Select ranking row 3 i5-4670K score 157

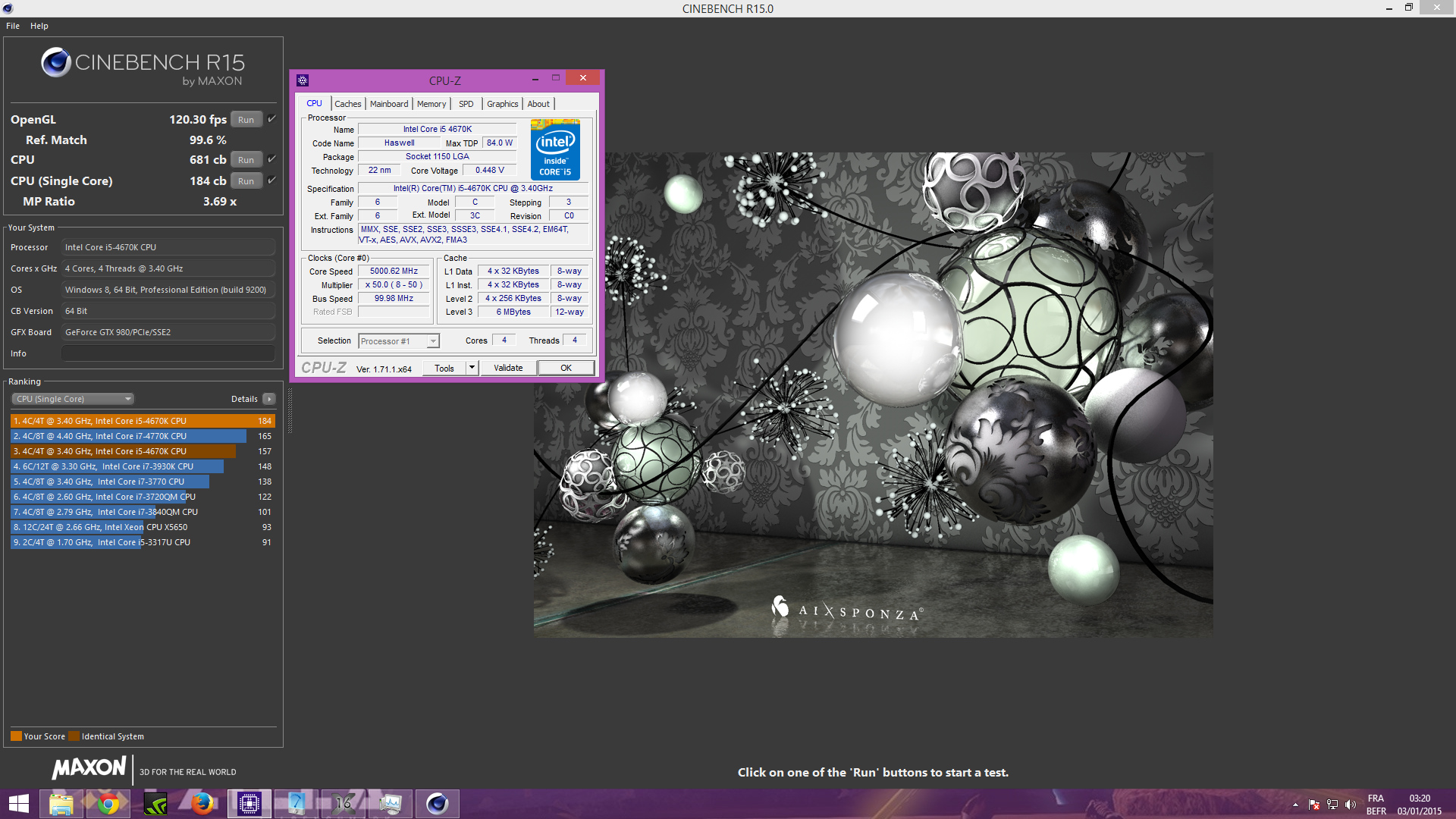click(143, 451)
